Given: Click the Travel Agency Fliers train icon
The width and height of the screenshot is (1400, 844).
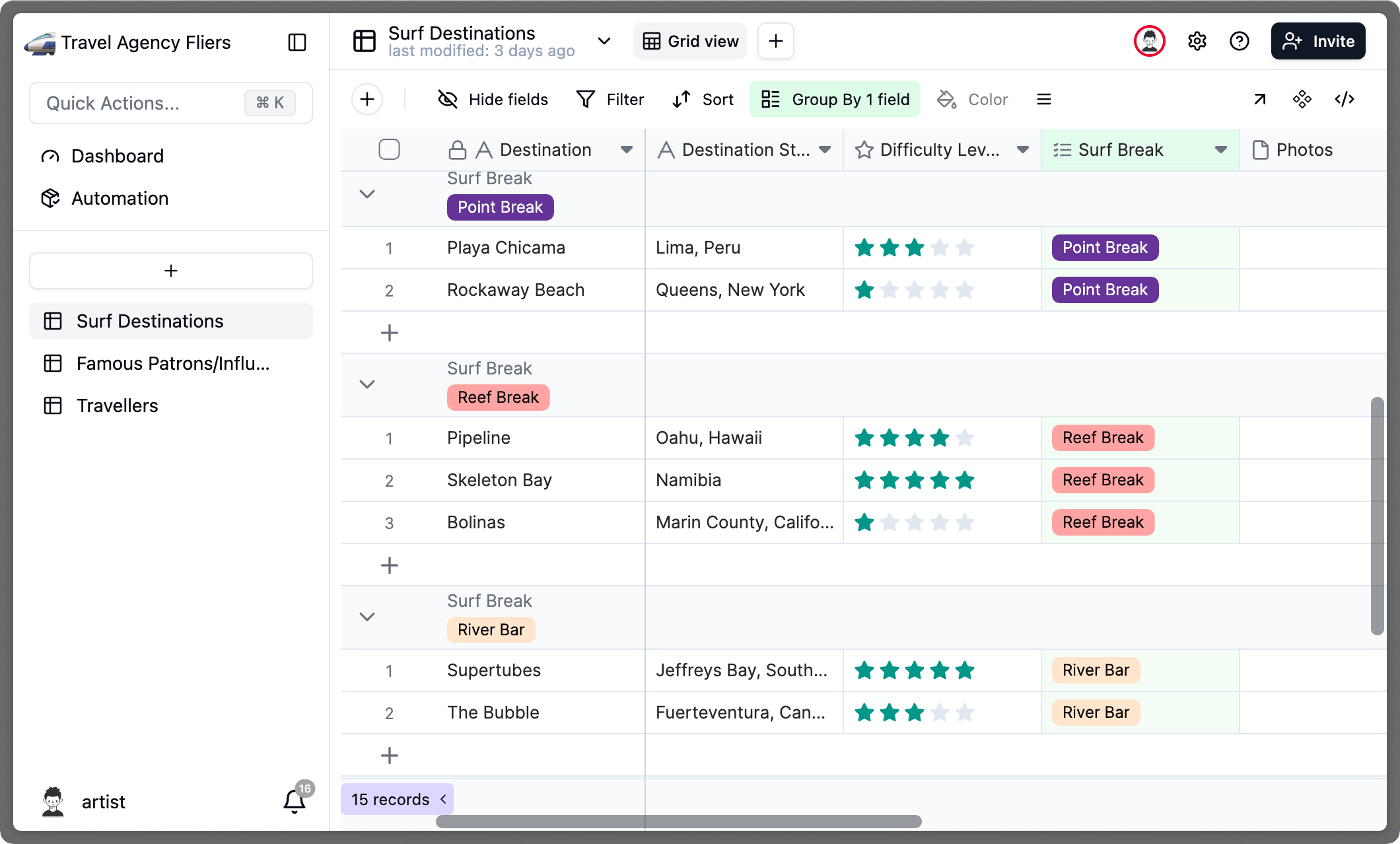Looking at the screenshot, I should [40, 43].
